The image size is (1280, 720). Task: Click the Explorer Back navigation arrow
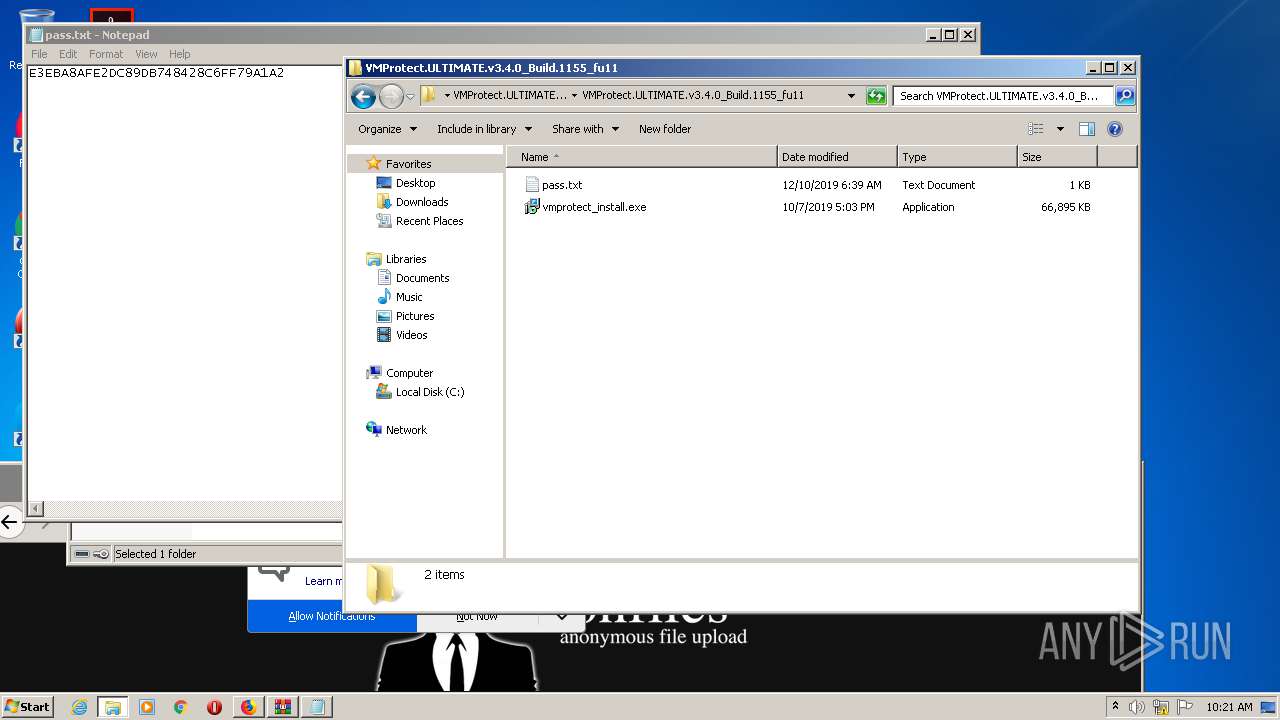tap(364, 96)
